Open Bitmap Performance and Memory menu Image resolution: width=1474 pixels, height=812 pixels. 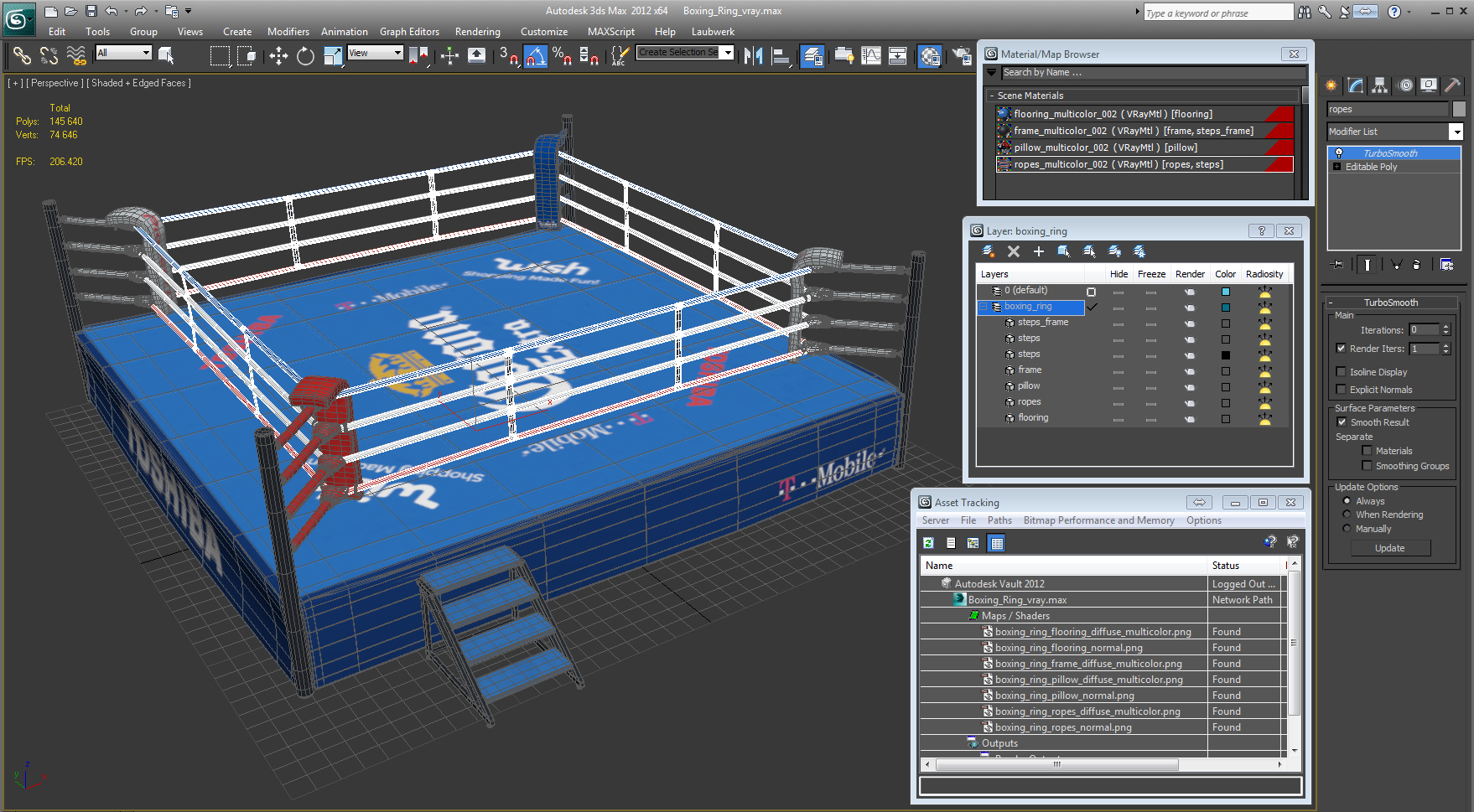1099,520
